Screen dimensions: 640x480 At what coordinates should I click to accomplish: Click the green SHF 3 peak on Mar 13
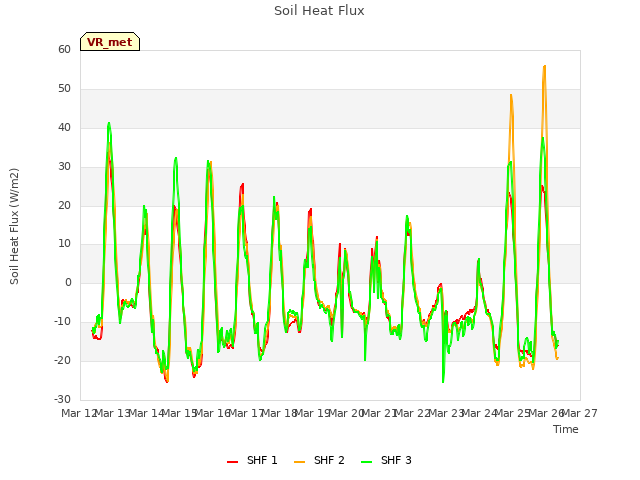(x=109, y=123)
